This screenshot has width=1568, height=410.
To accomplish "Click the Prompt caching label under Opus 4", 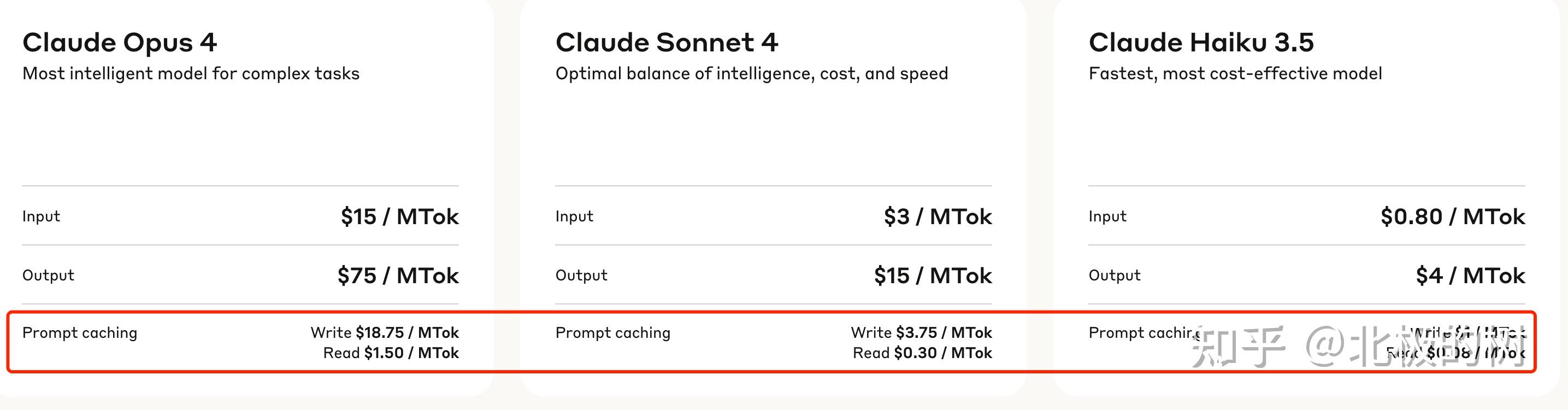I will (x=80, y=332).
